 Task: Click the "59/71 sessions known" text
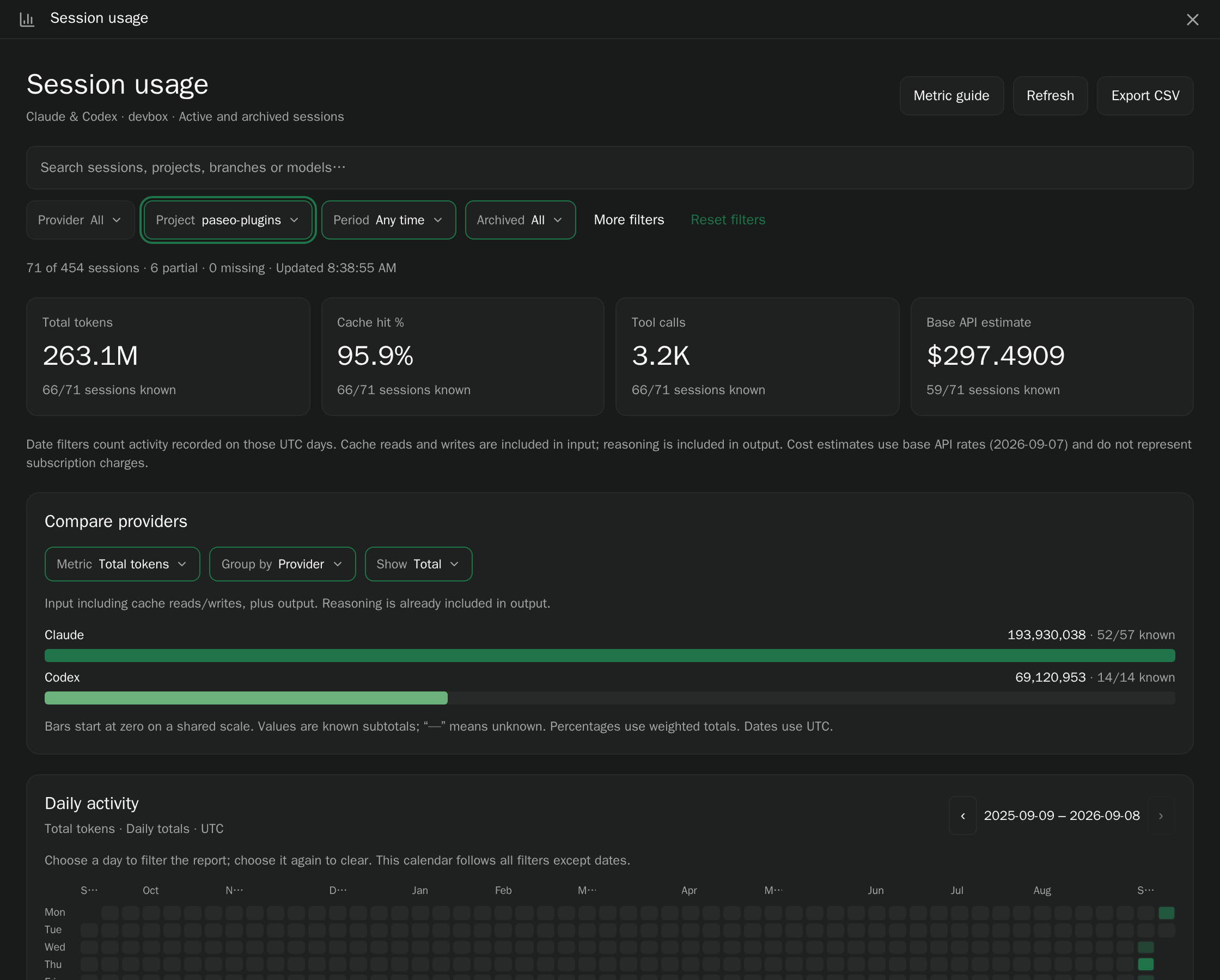(993, 390)
